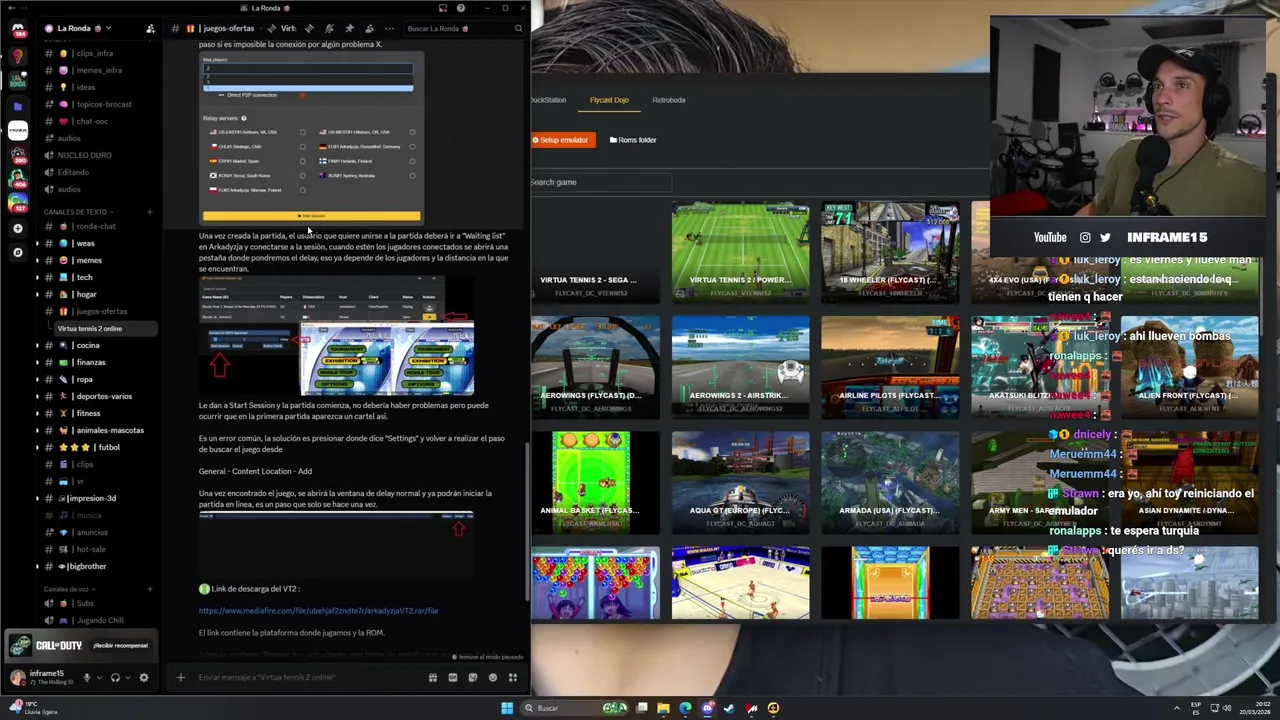Screen dimensions: 1280x720
Task: Click the Add a Server plus icon
Action: [x=17, y=229]
